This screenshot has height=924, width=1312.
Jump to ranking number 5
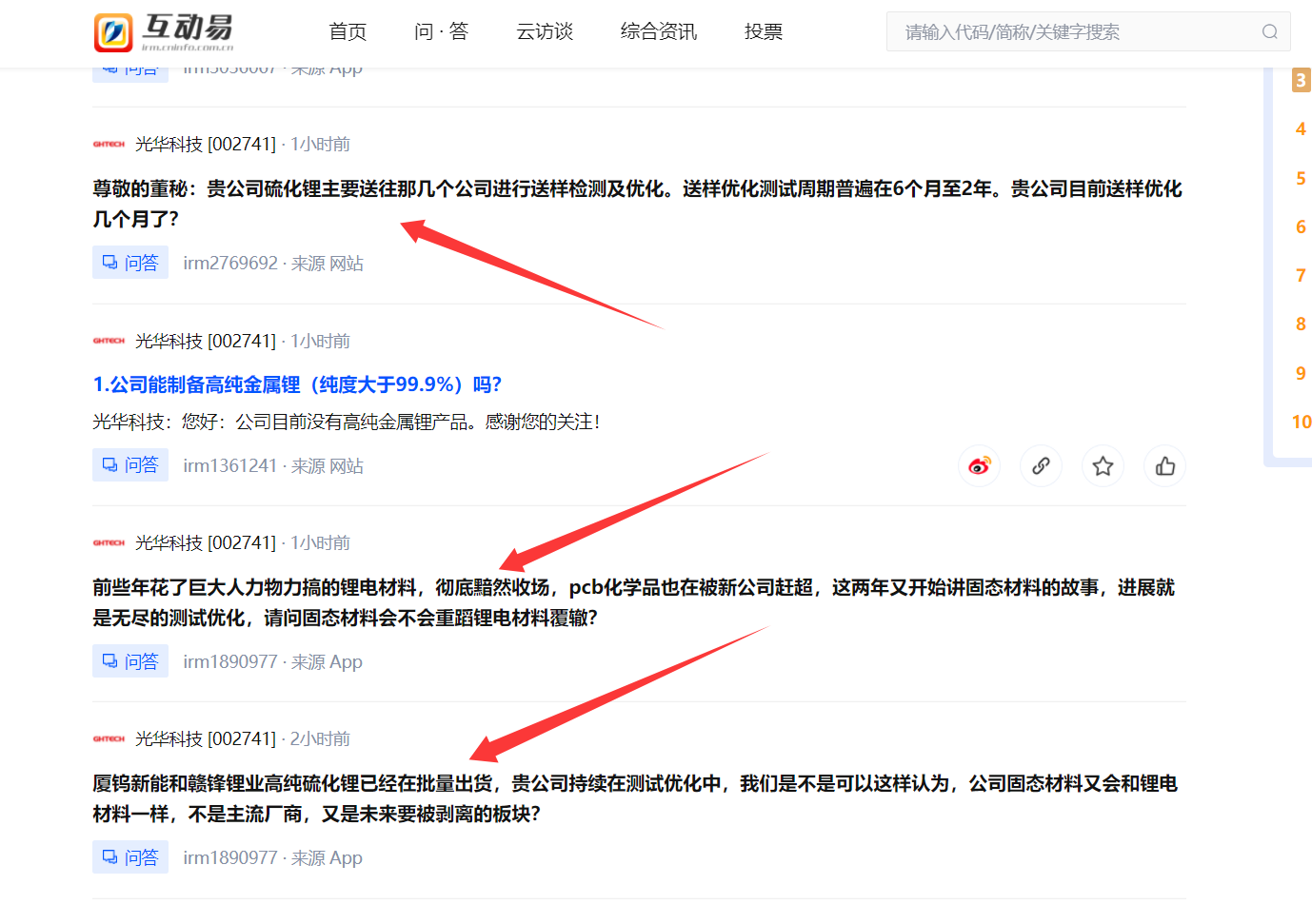(1301, 178)
